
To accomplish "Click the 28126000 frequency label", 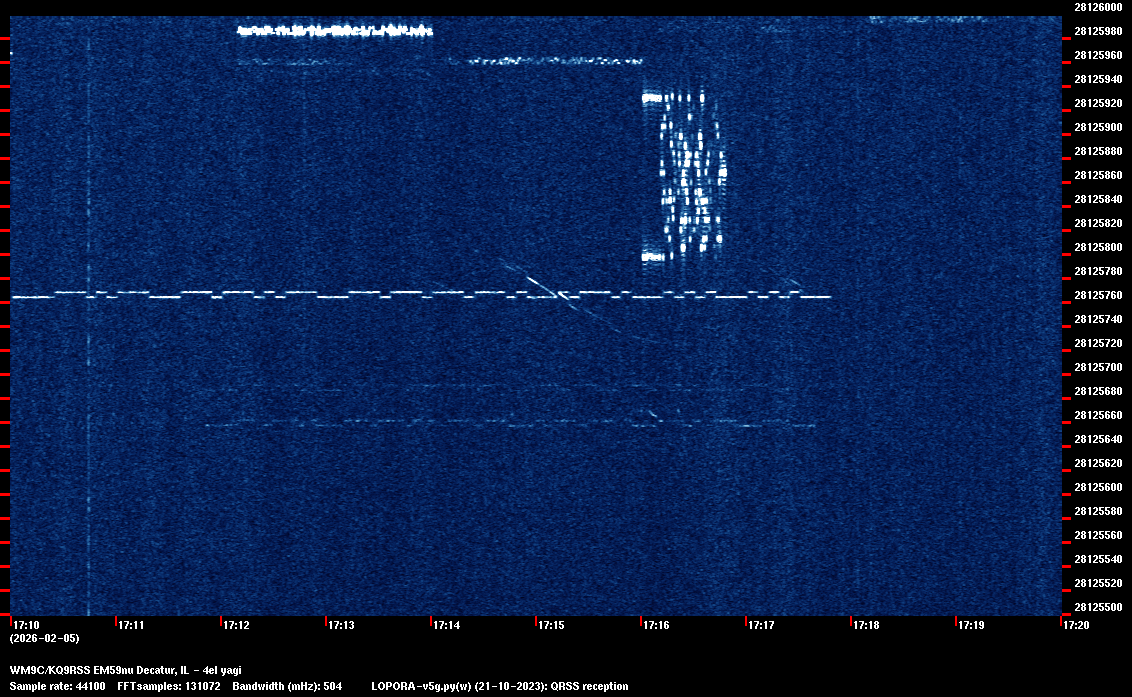I will [x=1097, y=7].
